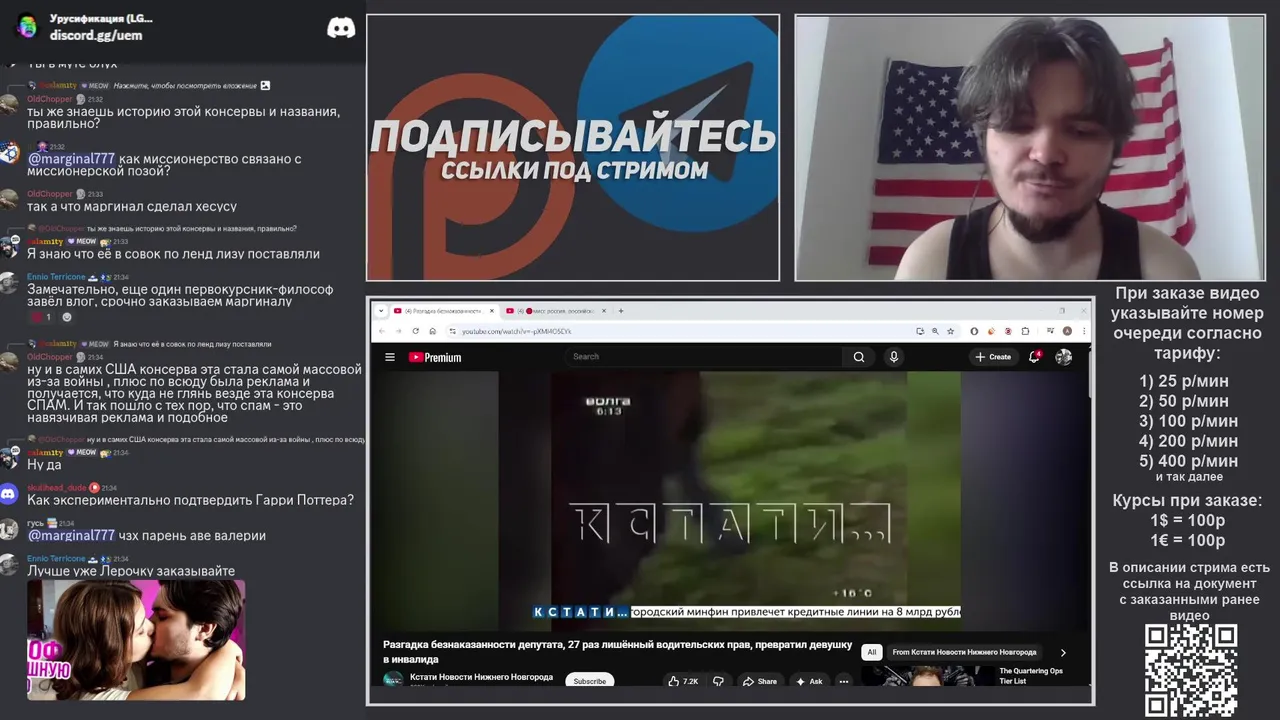The height and width of the screenshot is (720, 1280).
Task: Expand related chips with right chevron
Action: click(x=1063, y=652)
